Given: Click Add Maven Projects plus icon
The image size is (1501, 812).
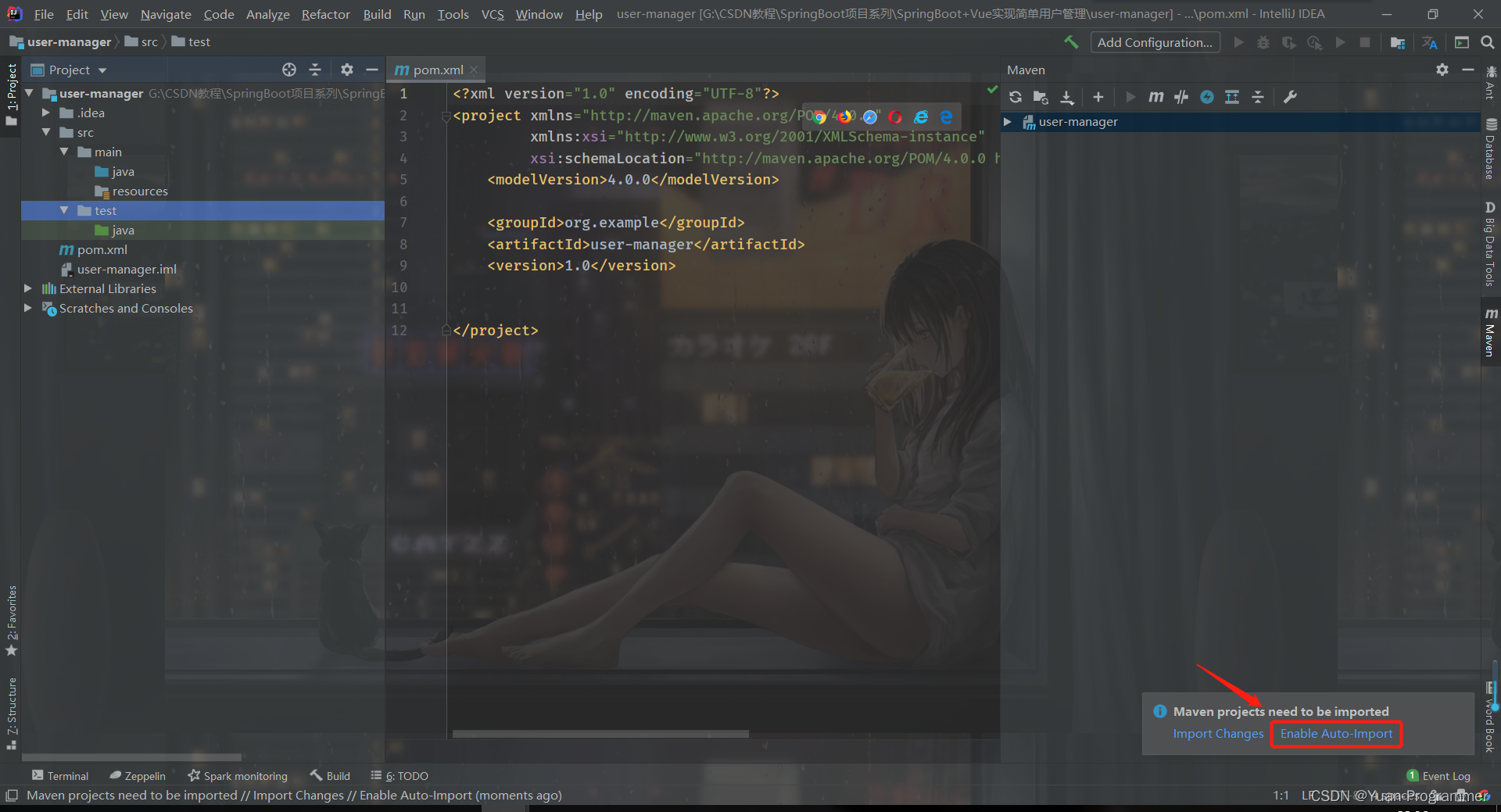Looking at the screenshot, I should [x=1098, y=97].
